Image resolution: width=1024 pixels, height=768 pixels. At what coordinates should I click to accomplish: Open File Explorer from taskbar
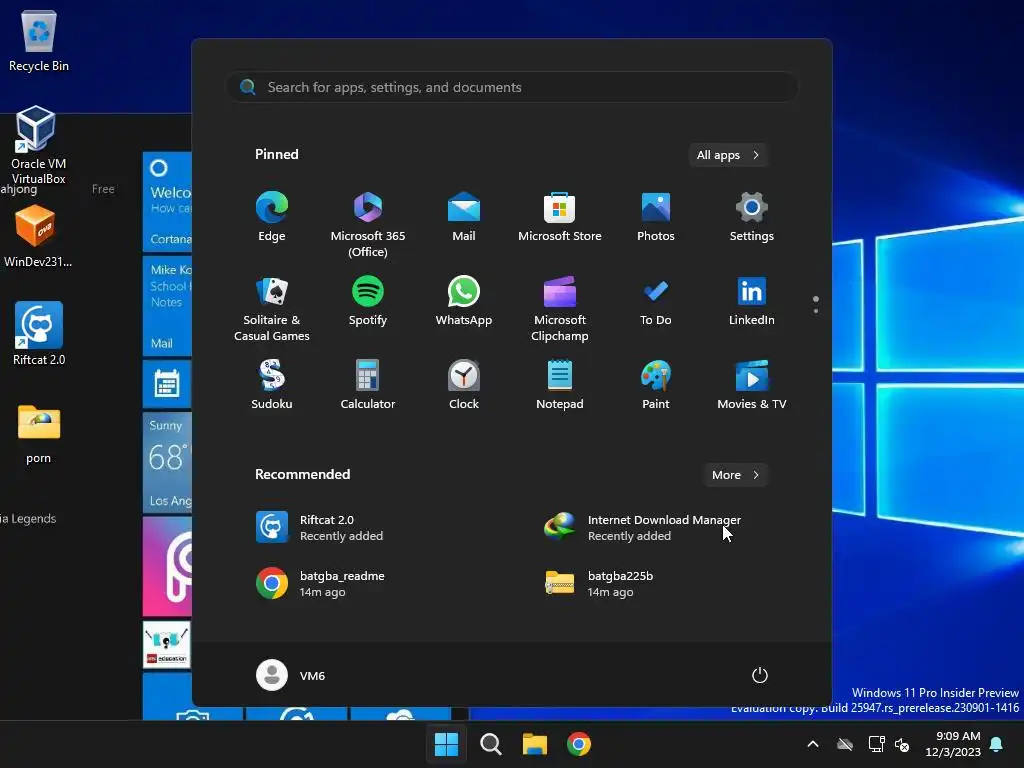coord(535,744)
